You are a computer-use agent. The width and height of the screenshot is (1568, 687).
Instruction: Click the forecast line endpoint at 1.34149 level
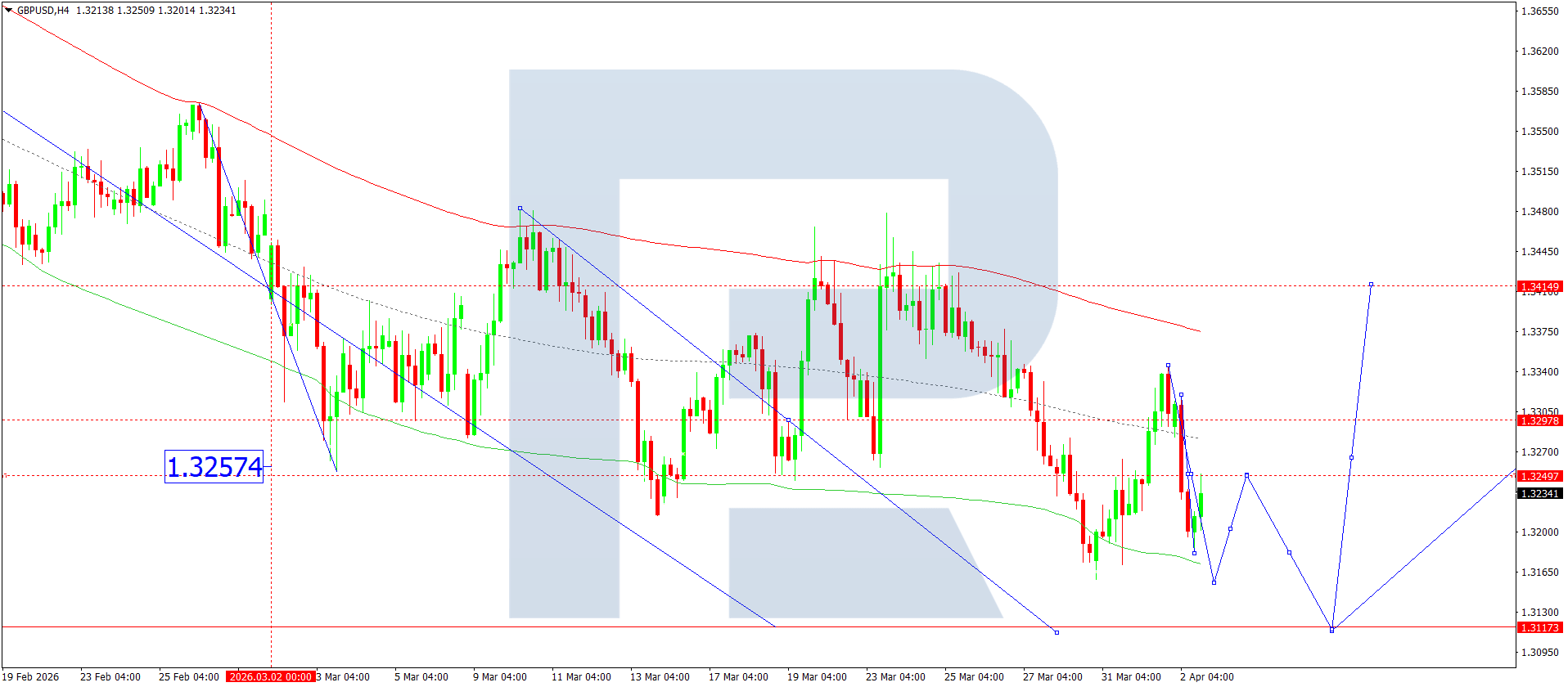coord(1371,285)
